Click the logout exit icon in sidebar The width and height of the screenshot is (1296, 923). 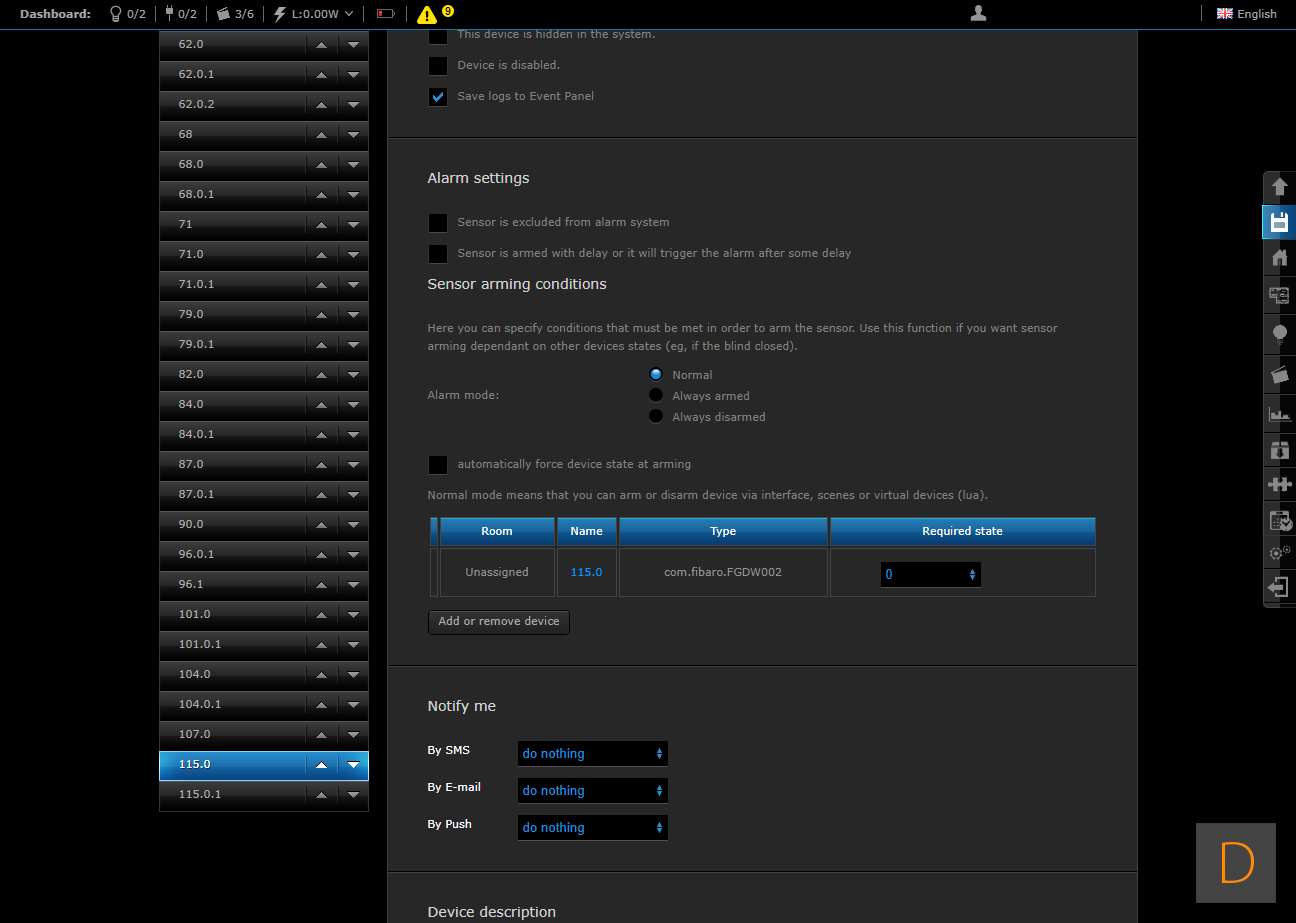tap(1279, 587)
